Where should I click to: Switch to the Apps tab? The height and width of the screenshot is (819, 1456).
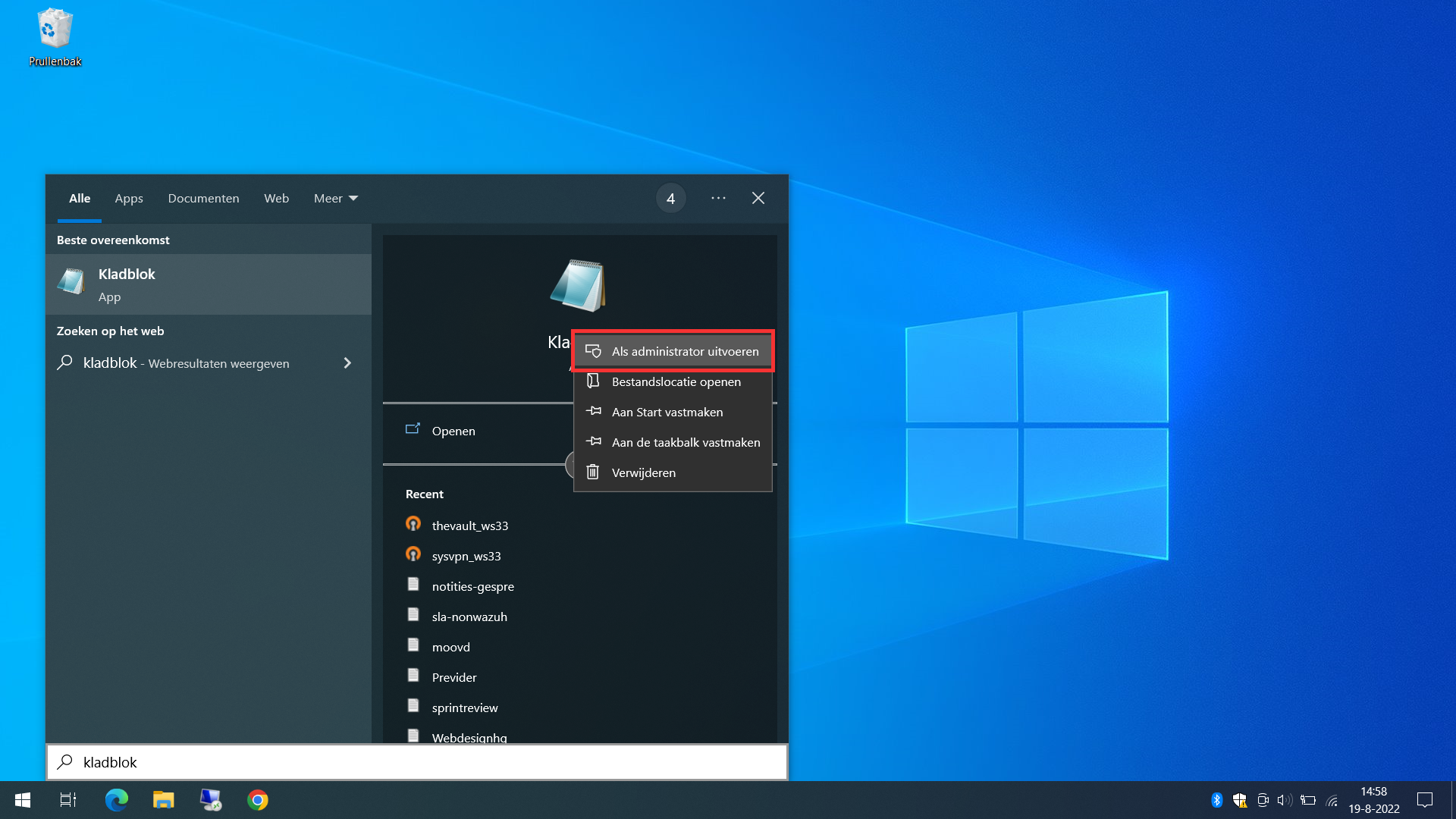point(129,199)
